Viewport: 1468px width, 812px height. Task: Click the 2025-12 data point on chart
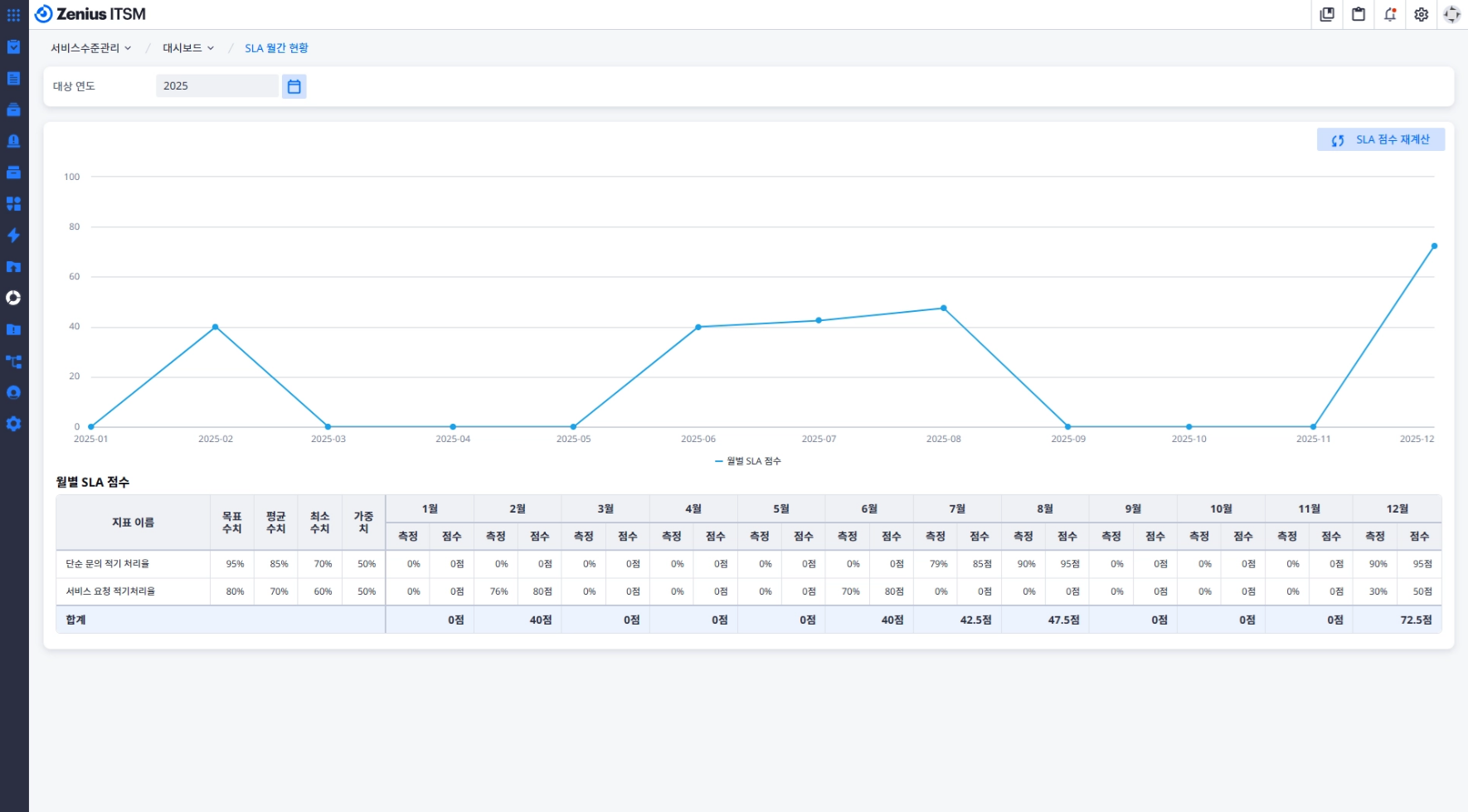click(1434, 246)
